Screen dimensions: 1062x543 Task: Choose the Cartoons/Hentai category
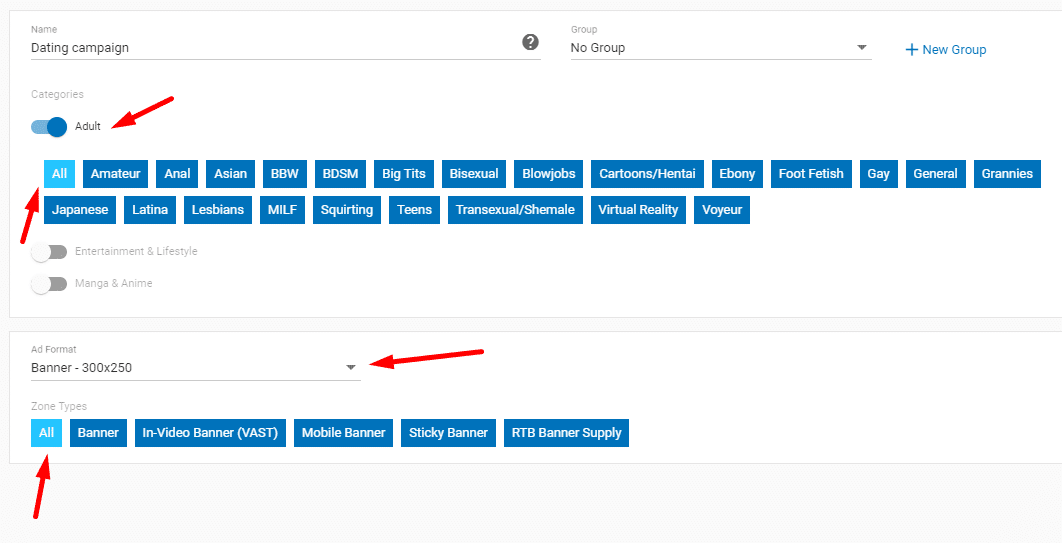click(x=647, y=174)
